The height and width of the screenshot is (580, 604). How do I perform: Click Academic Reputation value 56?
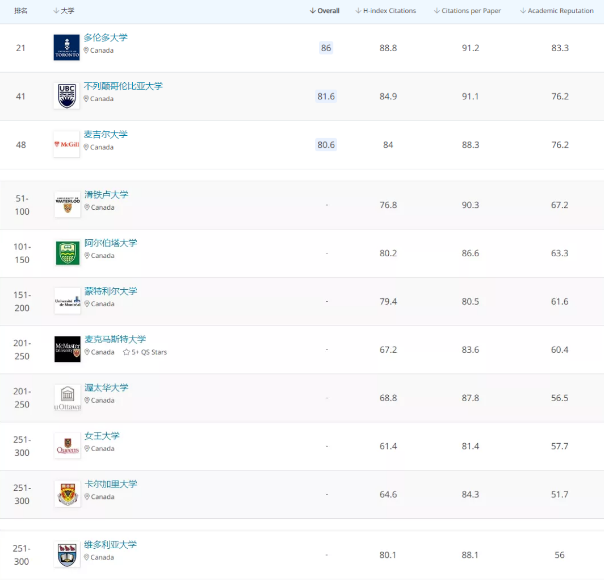click(x=559, y=555)
